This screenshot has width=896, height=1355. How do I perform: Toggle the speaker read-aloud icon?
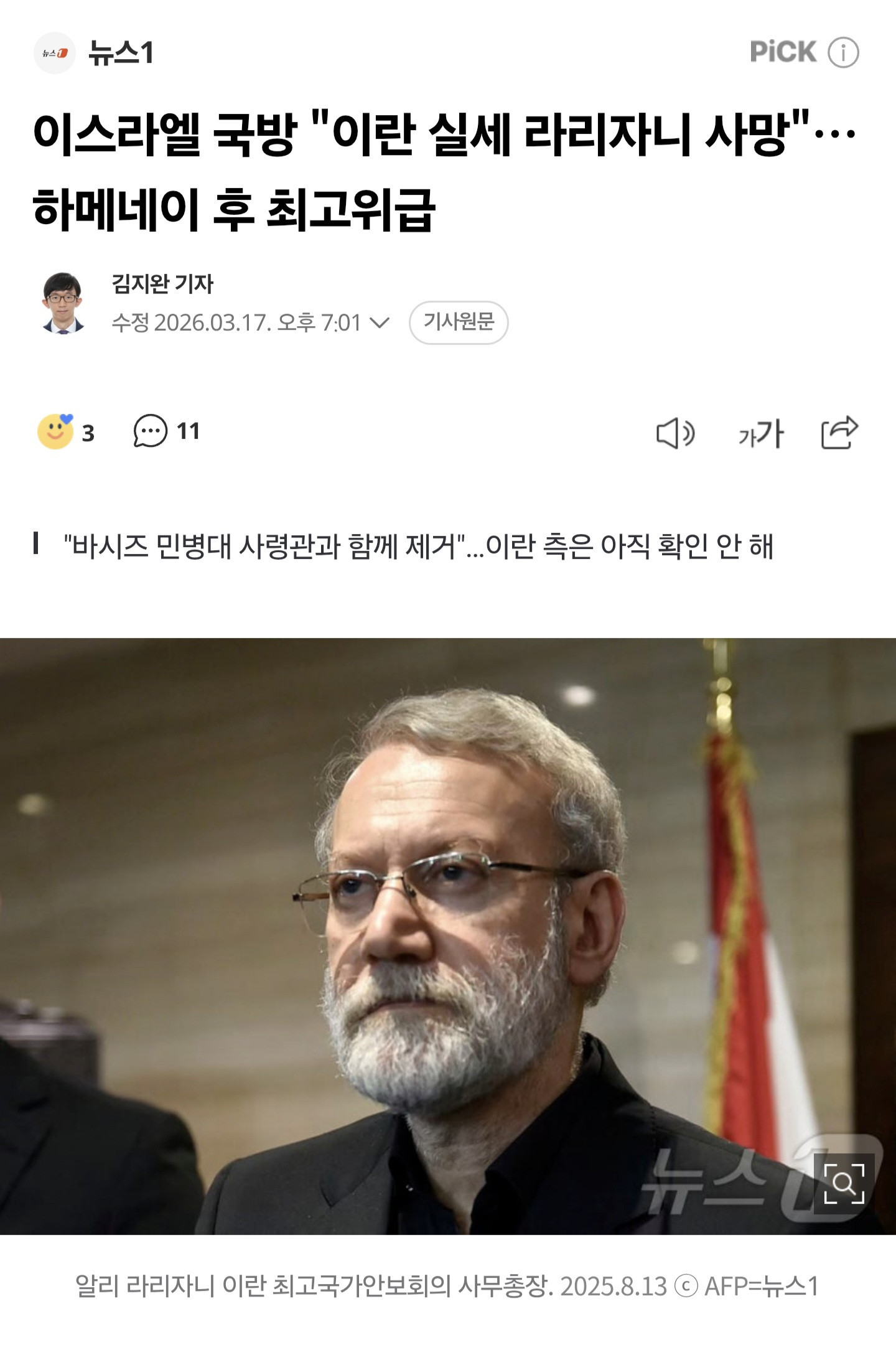(675, 433)
